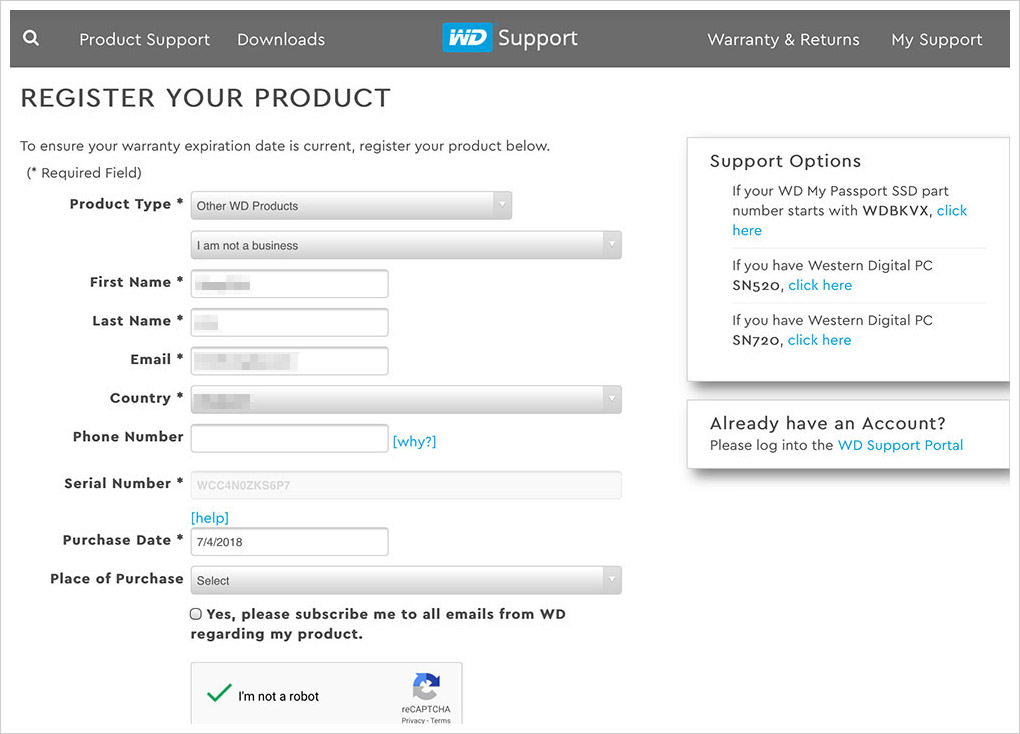The height and width of the screenshot is (734, 1020).
Task: Expand the Product Type dropdown
Action: click(x=351, y=206)
